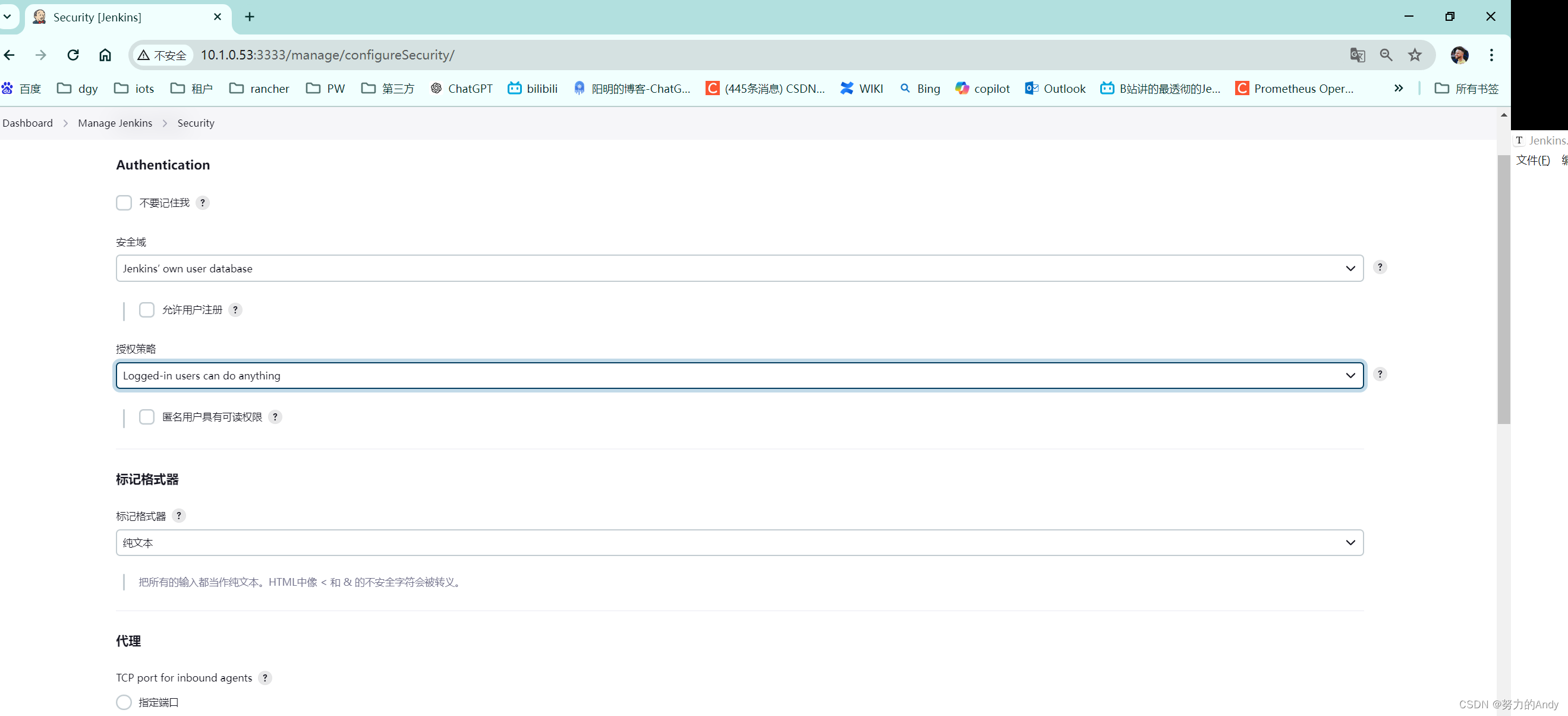This screenshot has height=716, width=1568.
Task: Open the 标记格式器 纯文本 dropdown
Action: [x=739, y=542]
